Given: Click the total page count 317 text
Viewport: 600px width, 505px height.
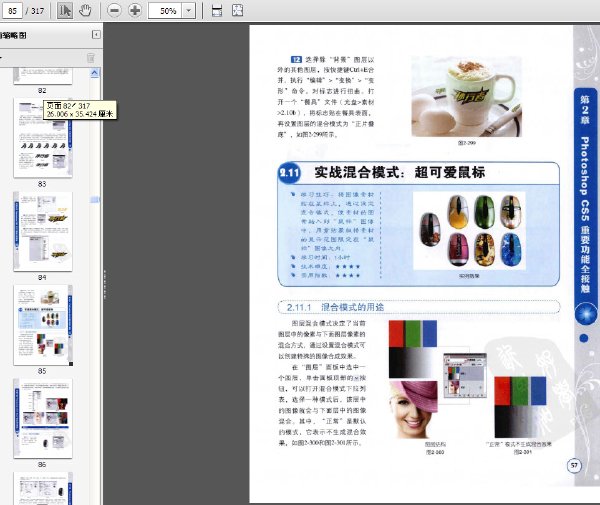Looking at the screenshot, I should click(38, 11).
